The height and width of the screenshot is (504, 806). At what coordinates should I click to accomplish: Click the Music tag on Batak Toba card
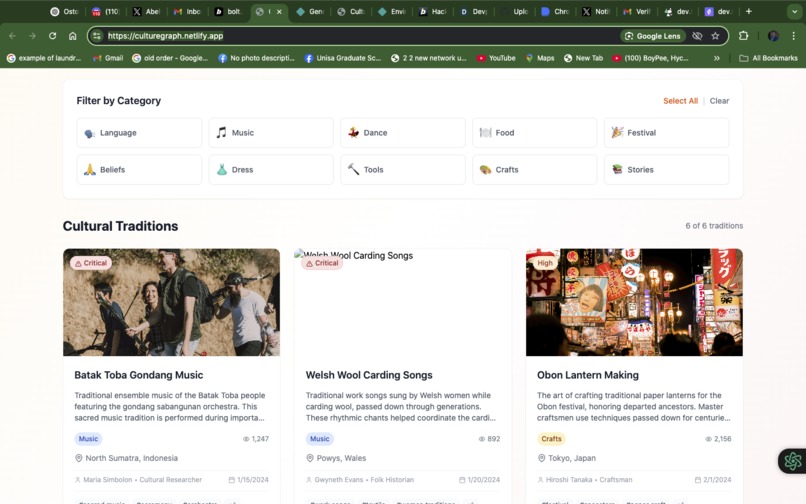pos(88,439)
